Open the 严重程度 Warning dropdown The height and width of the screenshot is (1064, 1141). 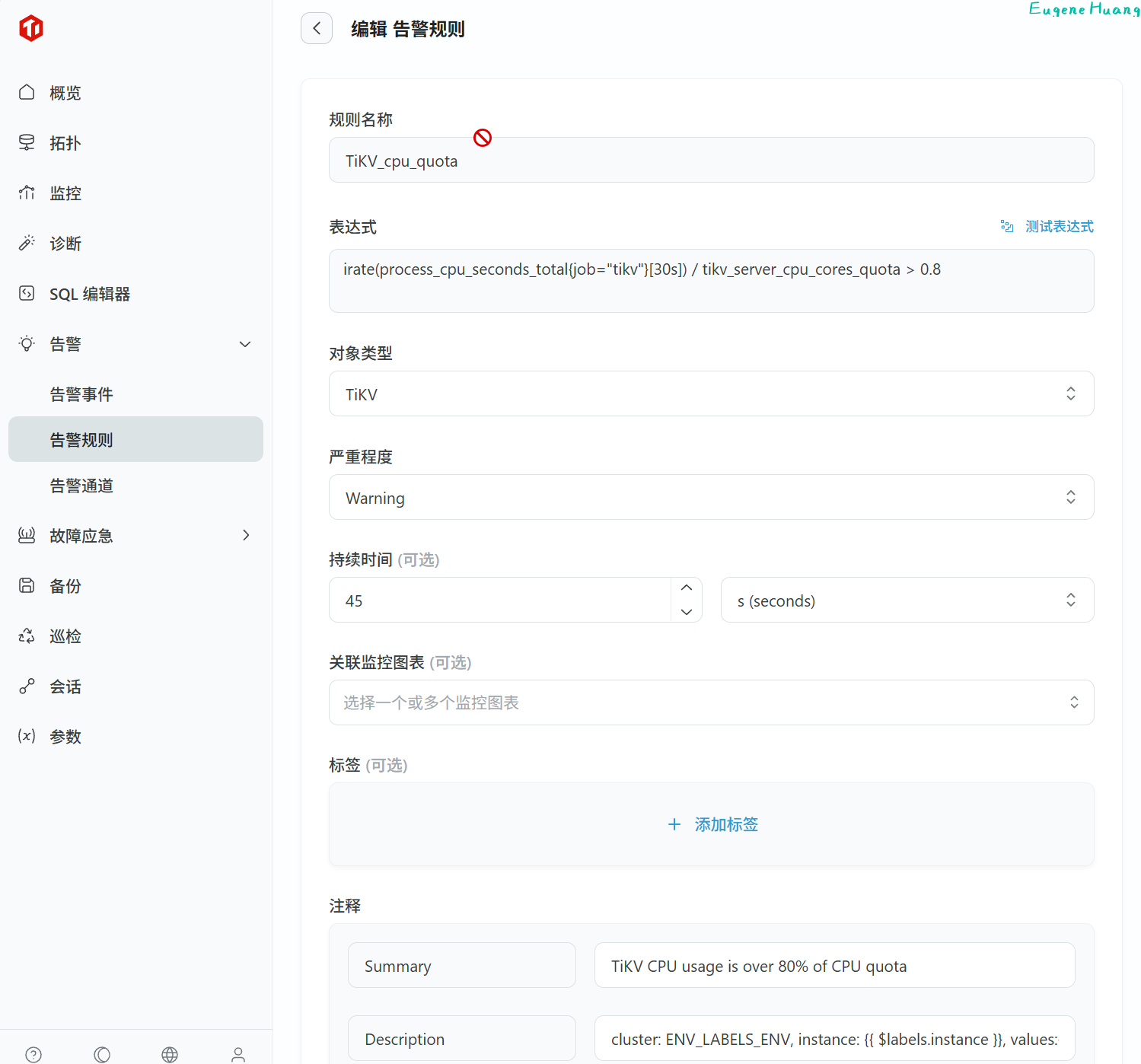711,498
